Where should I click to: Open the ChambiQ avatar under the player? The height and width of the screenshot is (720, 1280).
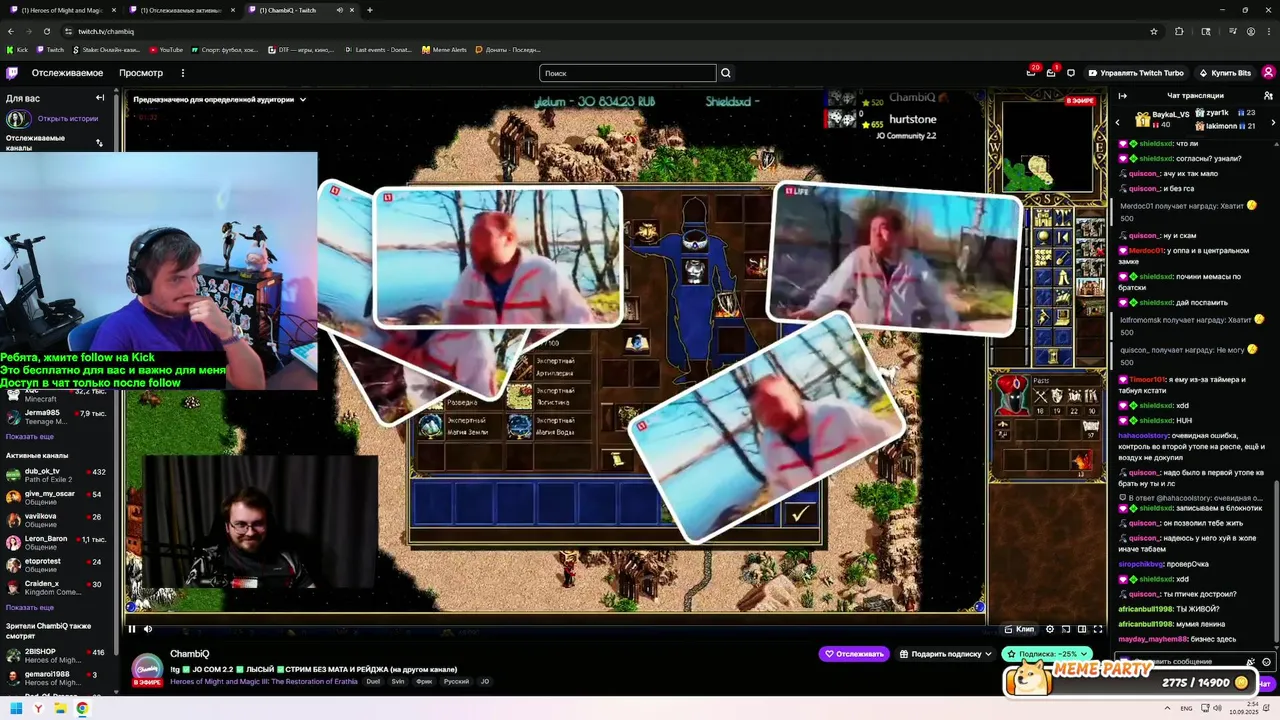(x=148, y=668)
